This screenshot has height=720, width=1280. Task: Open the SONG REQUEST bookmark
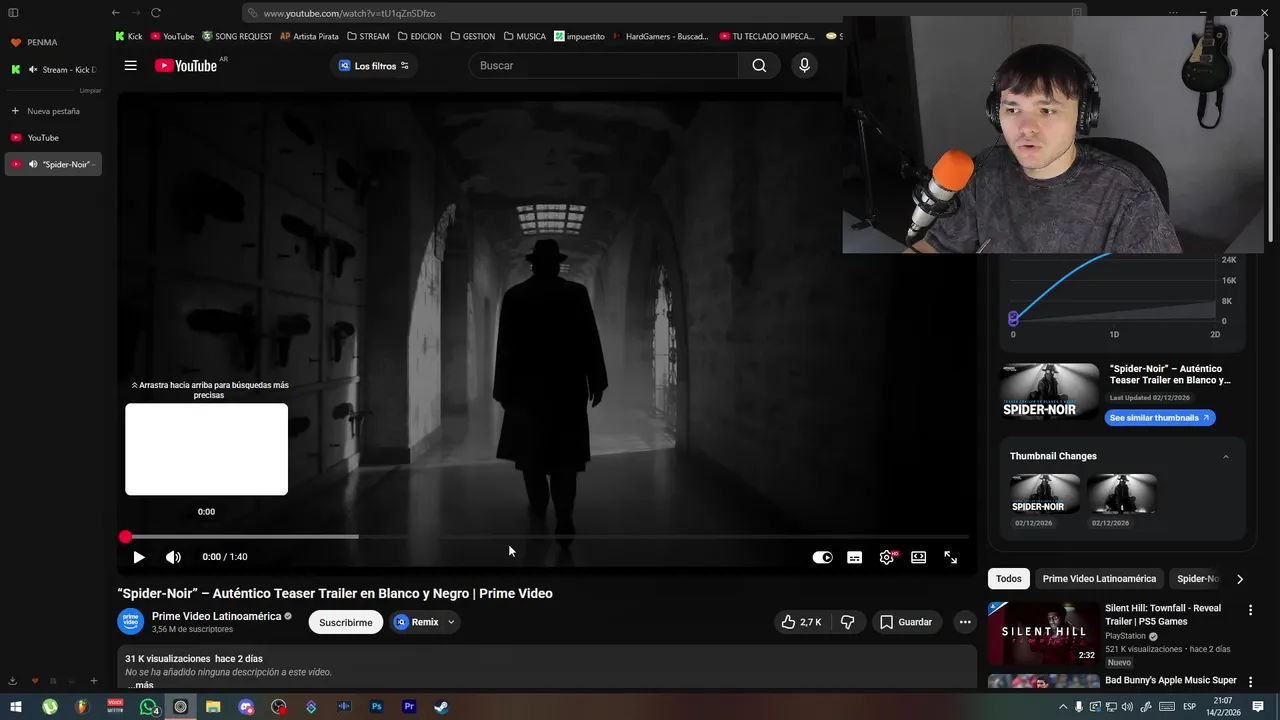[x=237, y=36]
